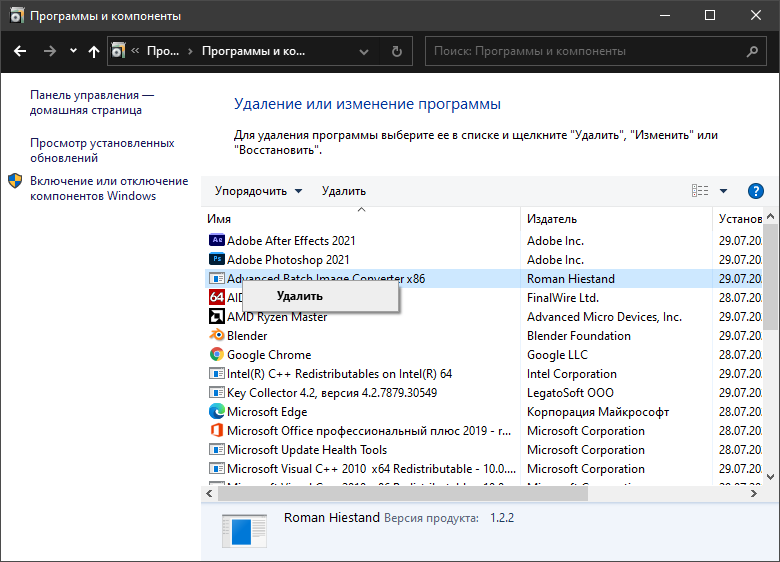Image resolution: width=780 pixels, height=562 pixels.
Task: Expand the address bar history chevron
Action: 364,52
